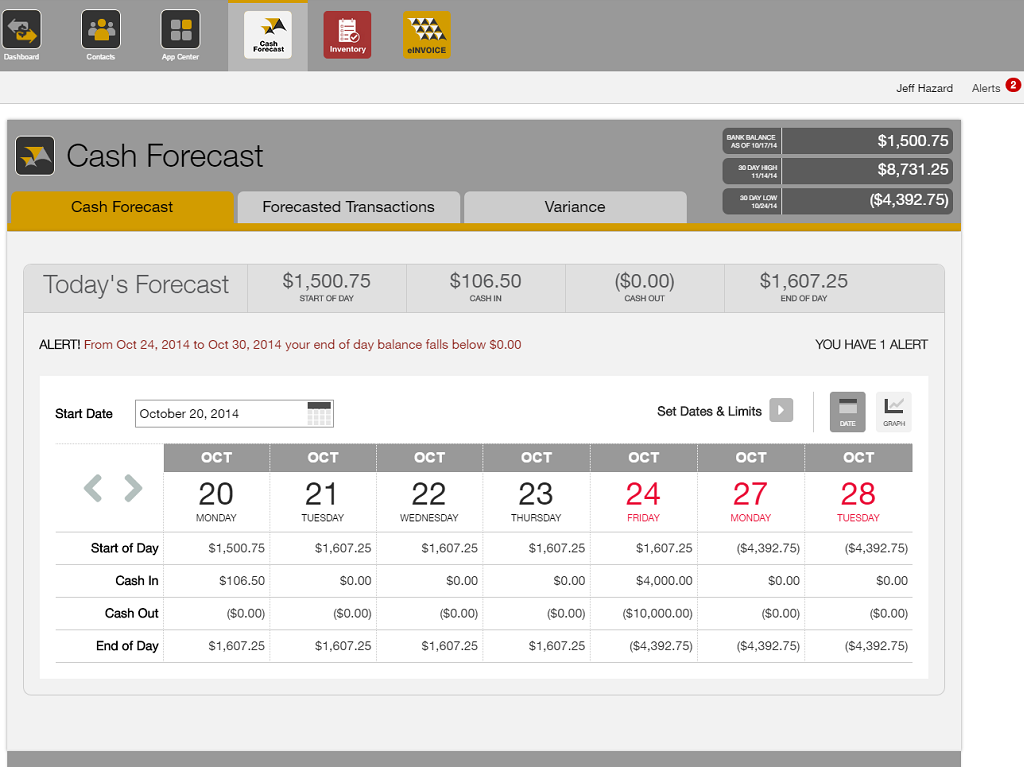This screenshot has width=1024, height=767.
Task: Open the Dashboard app icon
Action: click(x=21, y=30)
